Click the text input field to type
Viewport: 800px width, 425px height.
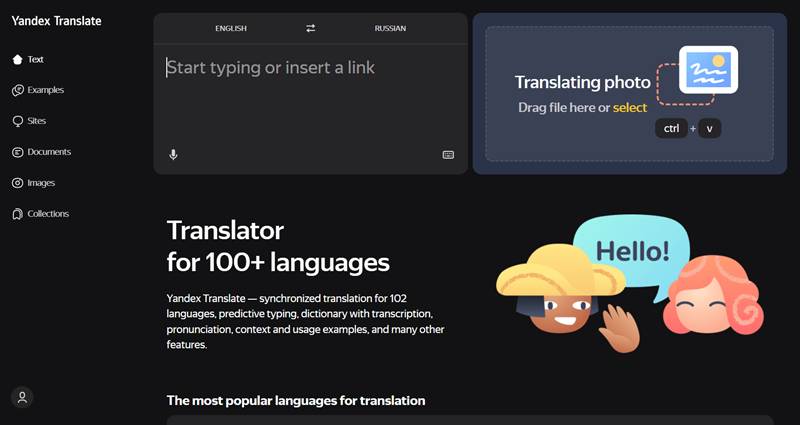click(x=310, y=94)
